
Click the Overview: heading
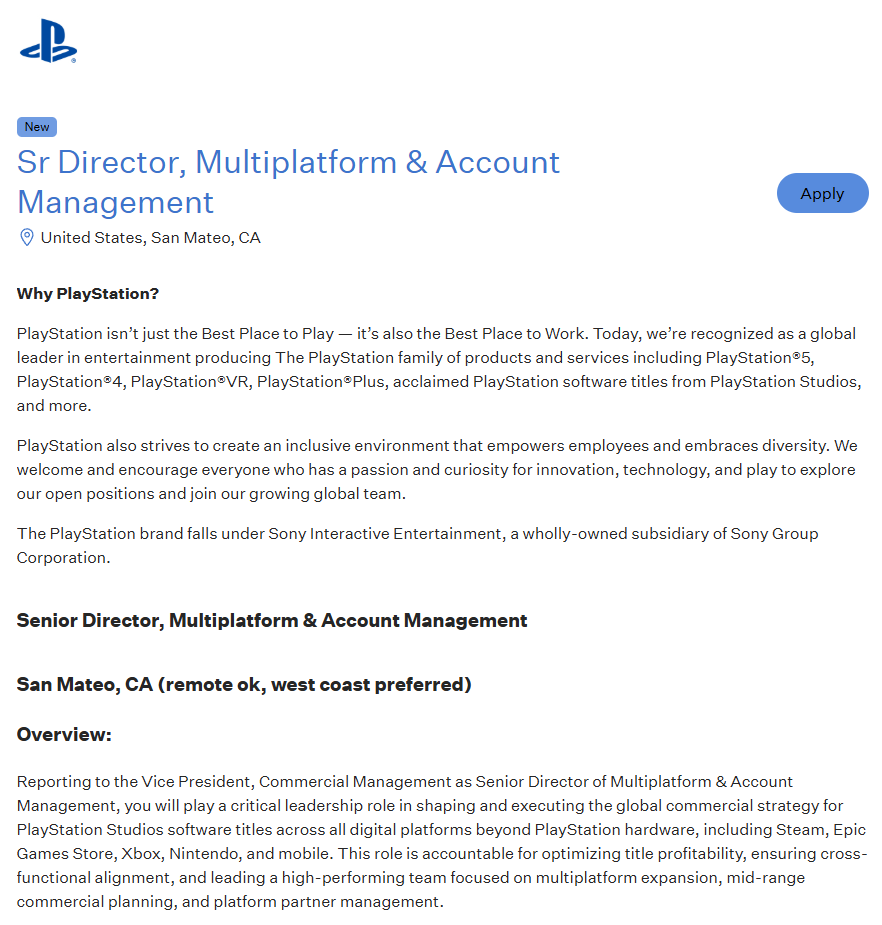(x=64, y=734)
